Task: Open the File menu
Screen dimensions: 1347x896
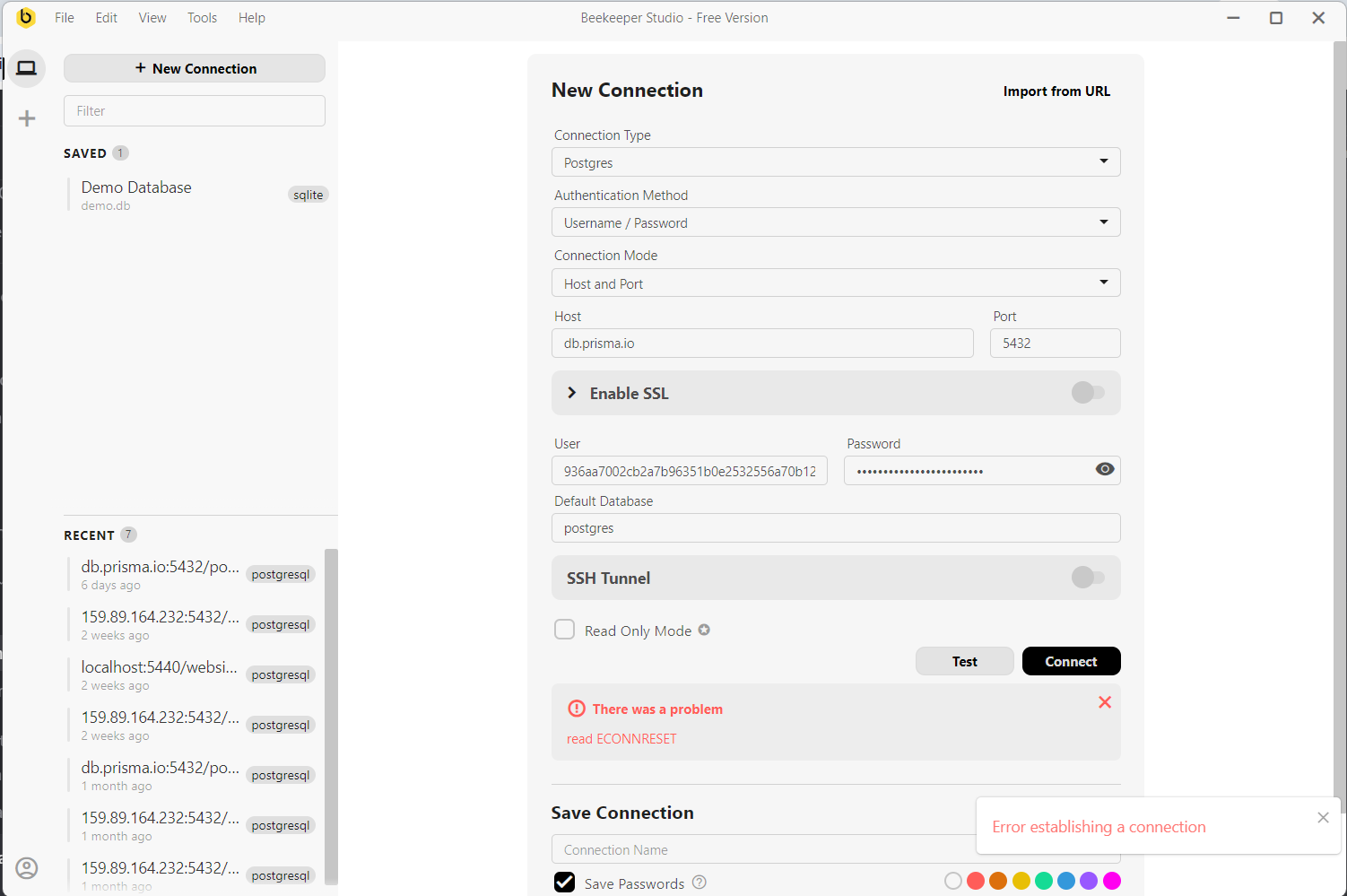Action: (65, 18)
